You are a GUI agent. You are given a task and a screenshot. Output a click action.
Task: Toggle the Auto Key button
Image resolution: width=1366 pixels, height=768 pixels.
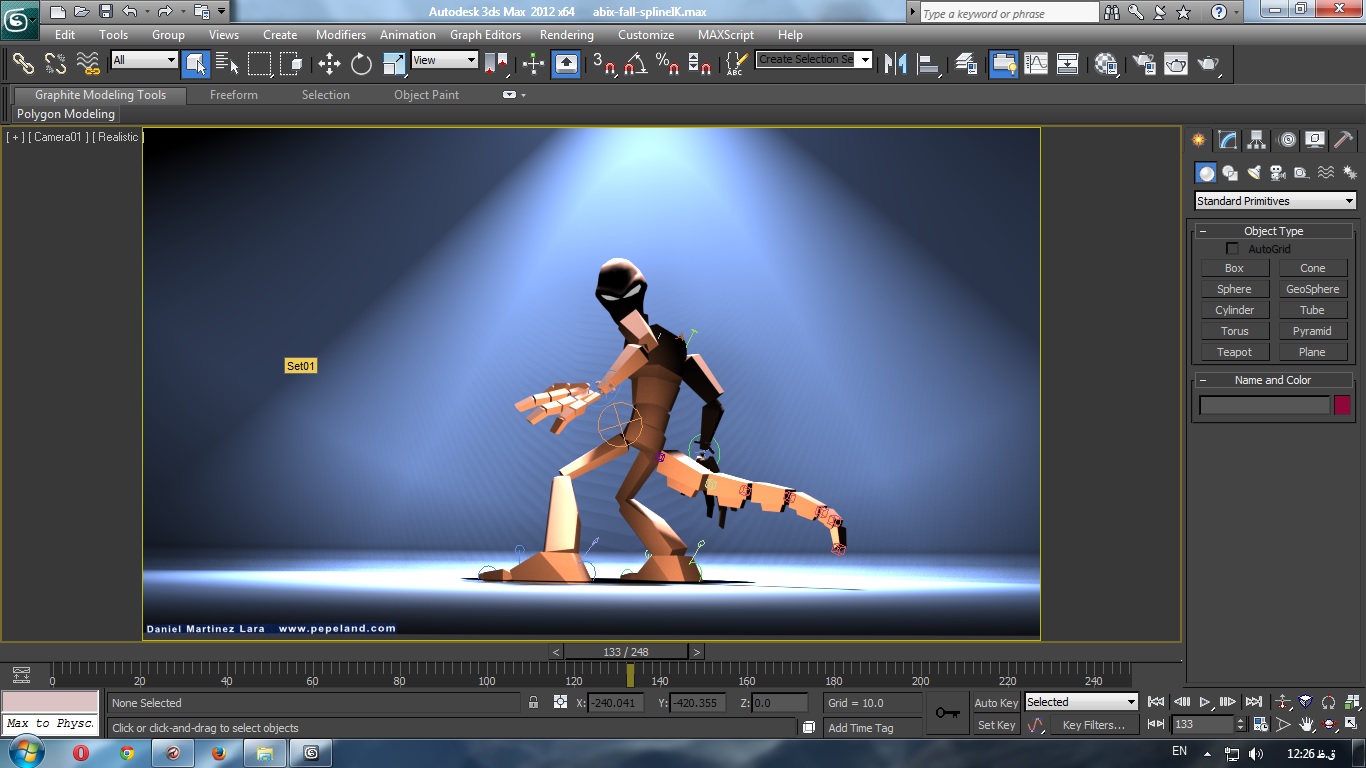996,703
